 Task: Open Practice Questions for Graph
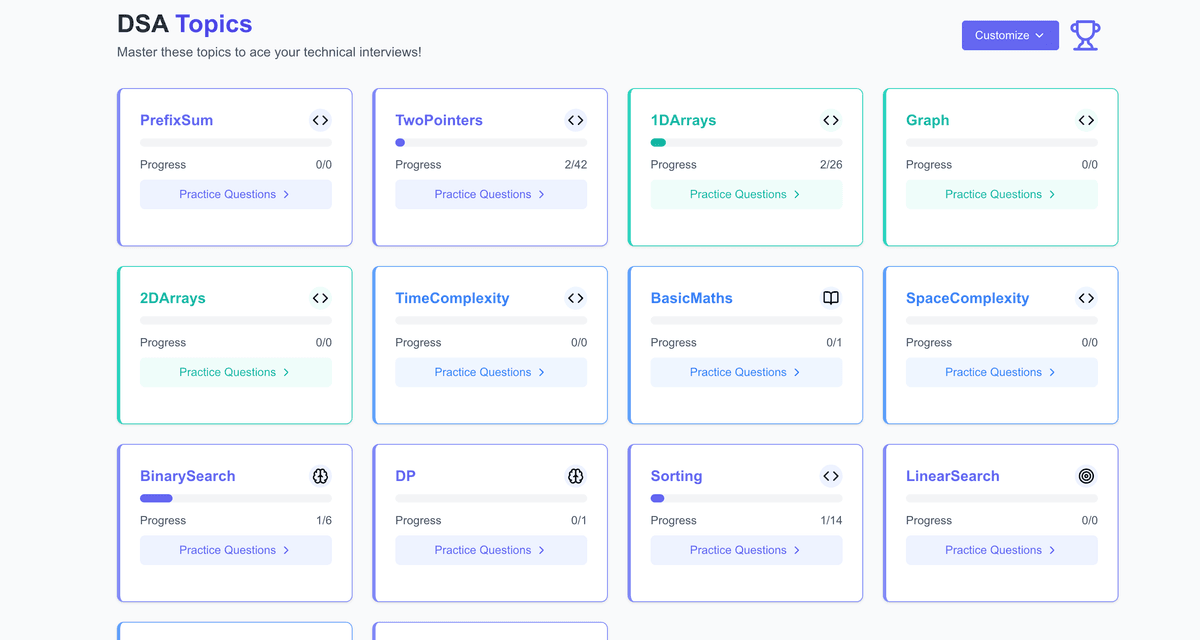tap(1002, 195)
